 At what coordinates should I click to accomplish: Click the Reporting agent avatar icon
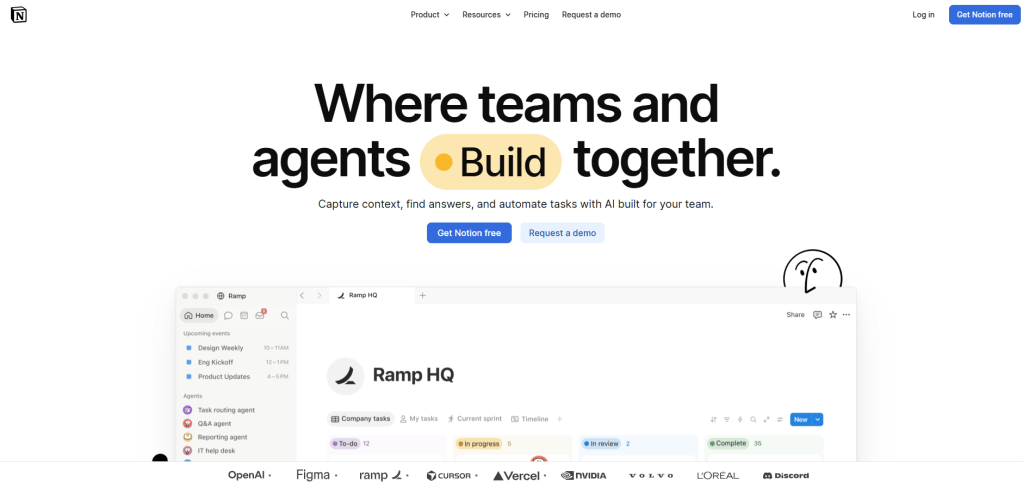coord(188,437)
